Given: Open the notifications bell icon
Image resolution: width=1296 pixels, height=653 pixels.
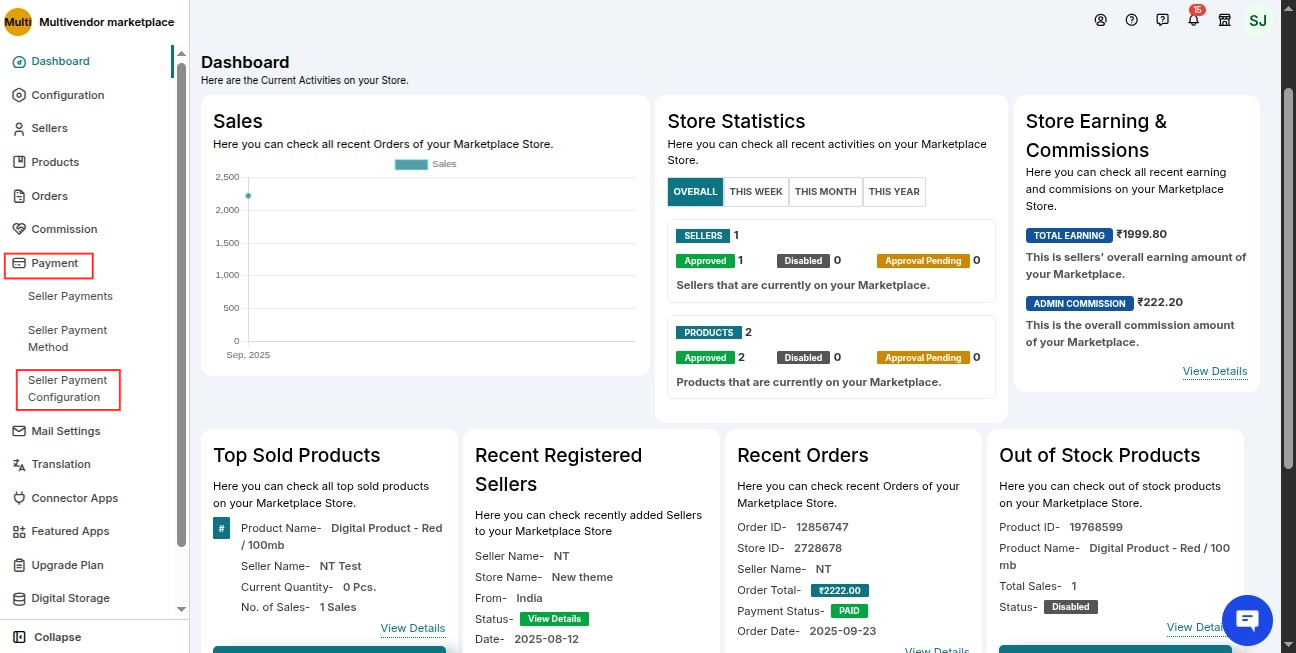Looking at the screenshot, I should coord(1193,20).
